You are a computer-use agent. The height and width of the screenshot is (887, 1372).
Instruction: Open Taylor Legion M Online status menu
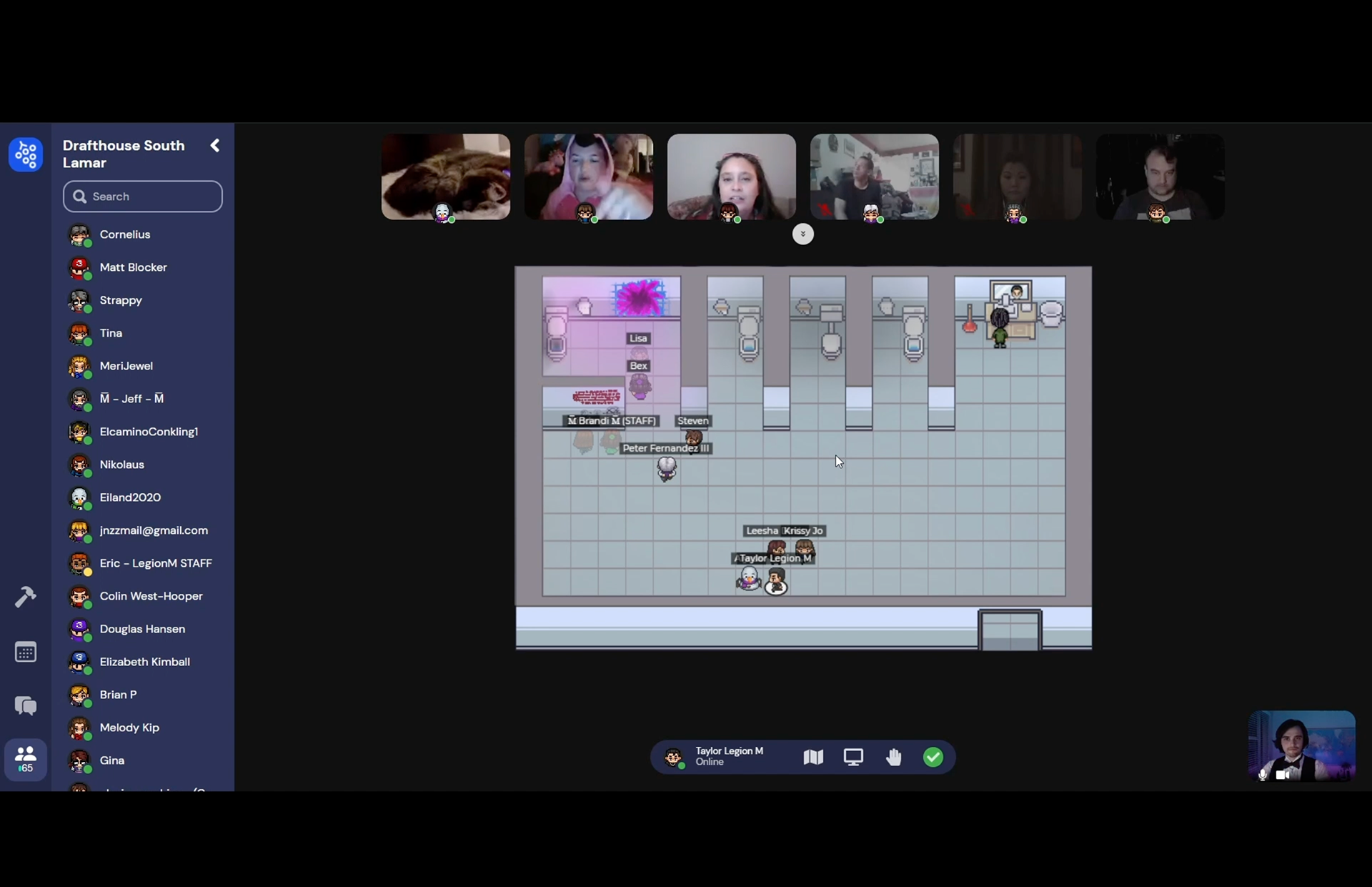(x=729, y=756)
